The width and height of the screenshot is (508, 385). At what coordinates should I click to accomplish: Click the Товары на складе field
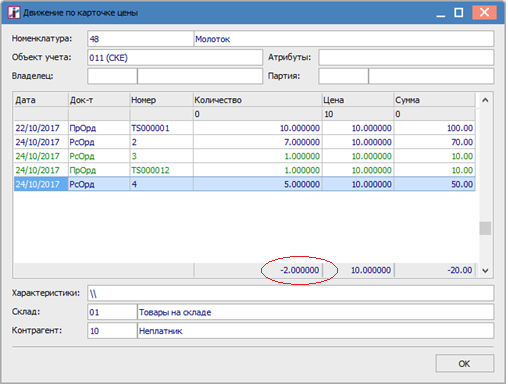tap(316, 312)
